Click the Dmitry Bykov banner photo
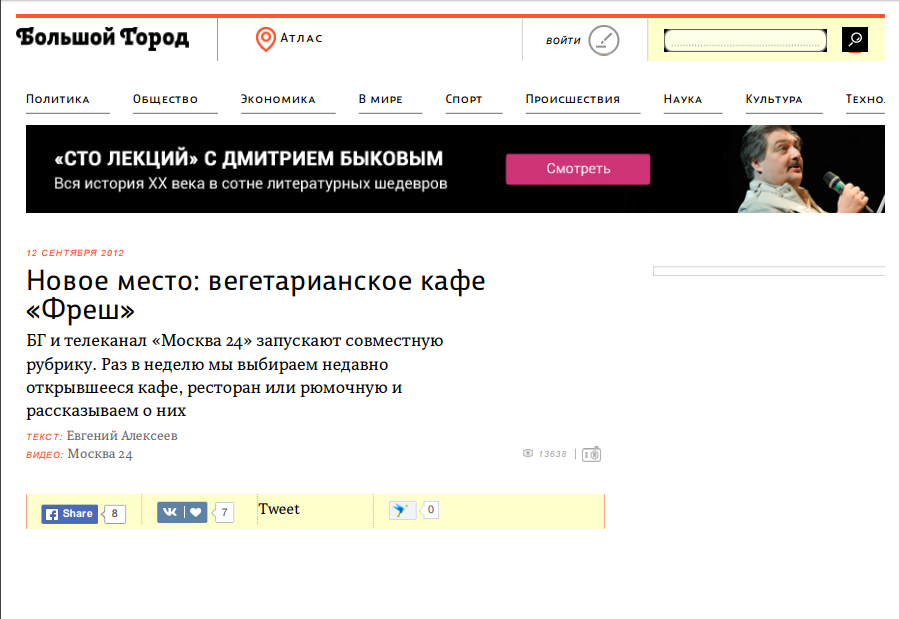899x619 pixels. tap(810, 169)
